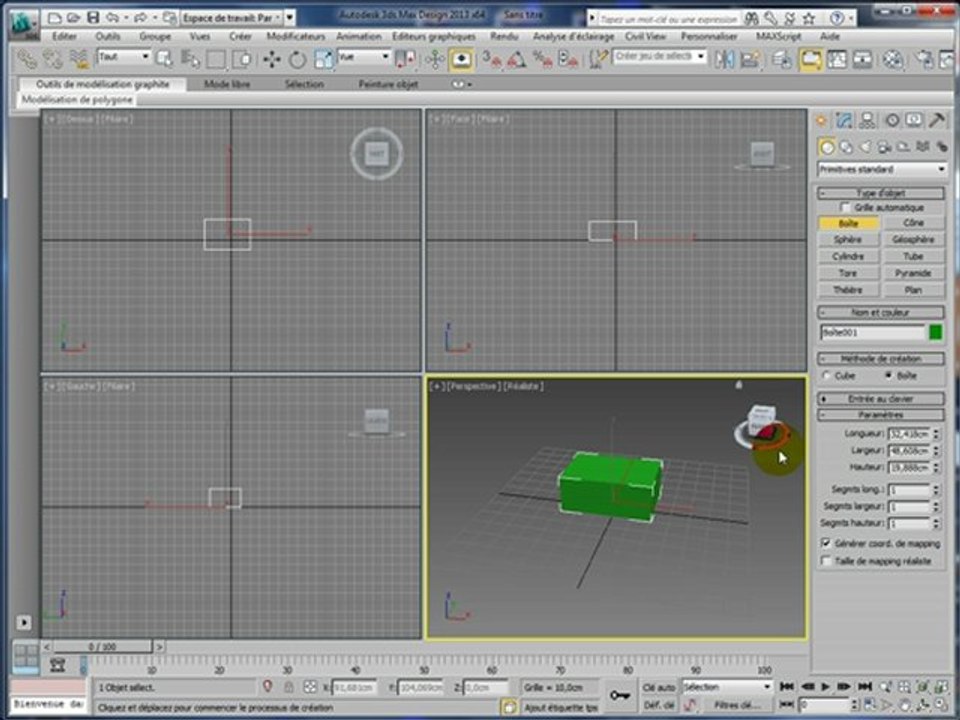The image size is (960, 720).
Task: Open the Utilities hammer tab icon
Action: [x=937, y=121]
